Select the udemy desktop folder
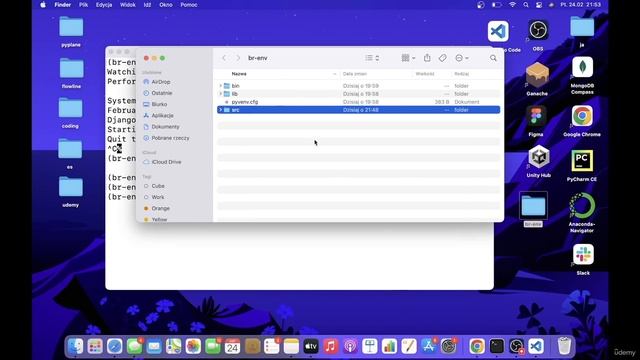 pyautogui.click(x=71, y=187)
